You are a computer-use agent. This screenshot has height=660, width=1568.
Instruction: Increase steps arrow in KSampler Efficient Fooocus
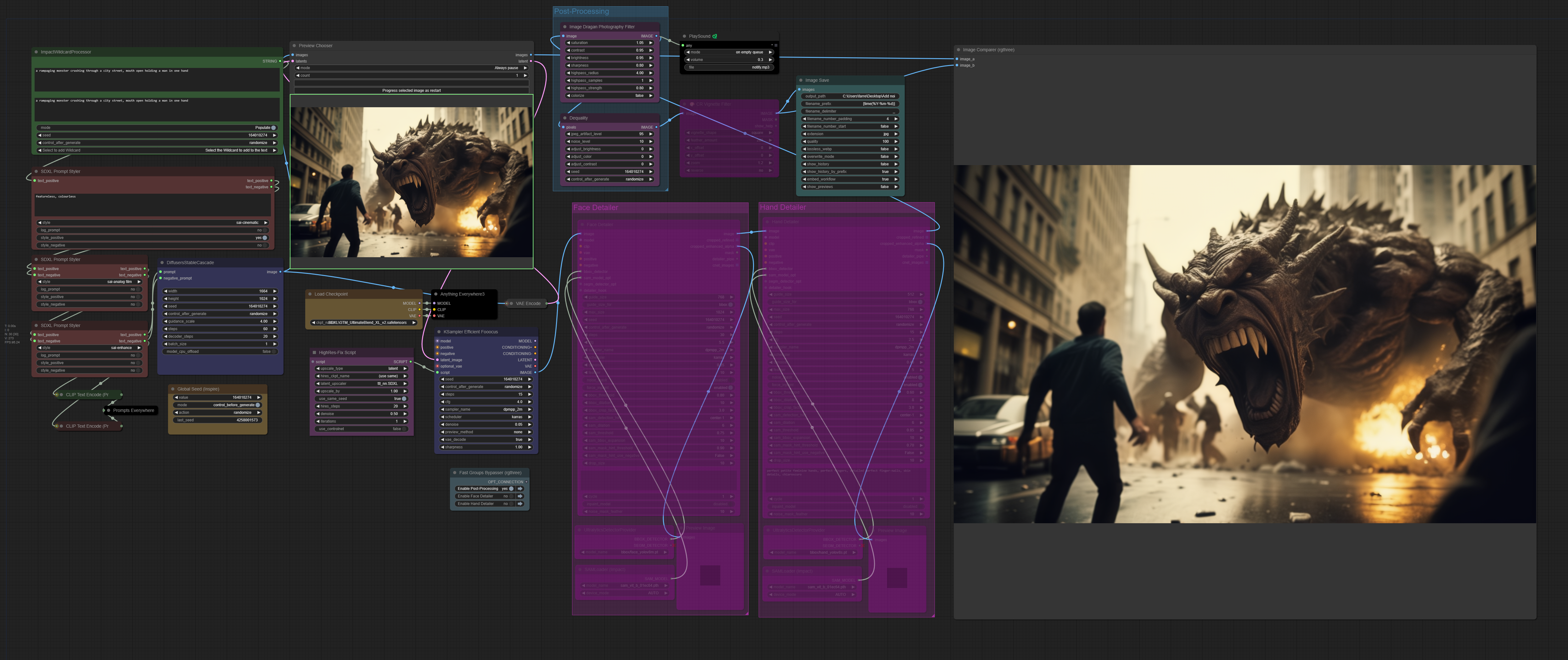(x=530, y=394)
